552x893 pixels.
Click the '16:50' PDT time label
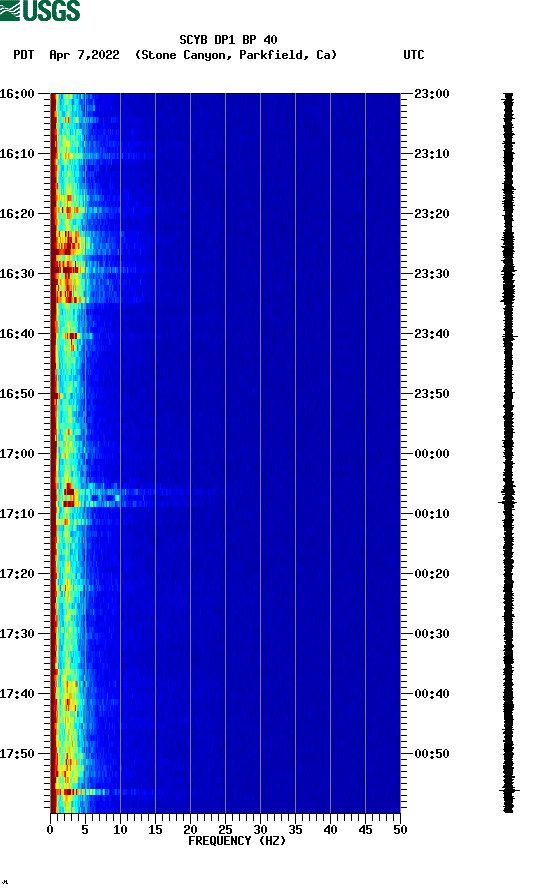(x=17, y=394)
